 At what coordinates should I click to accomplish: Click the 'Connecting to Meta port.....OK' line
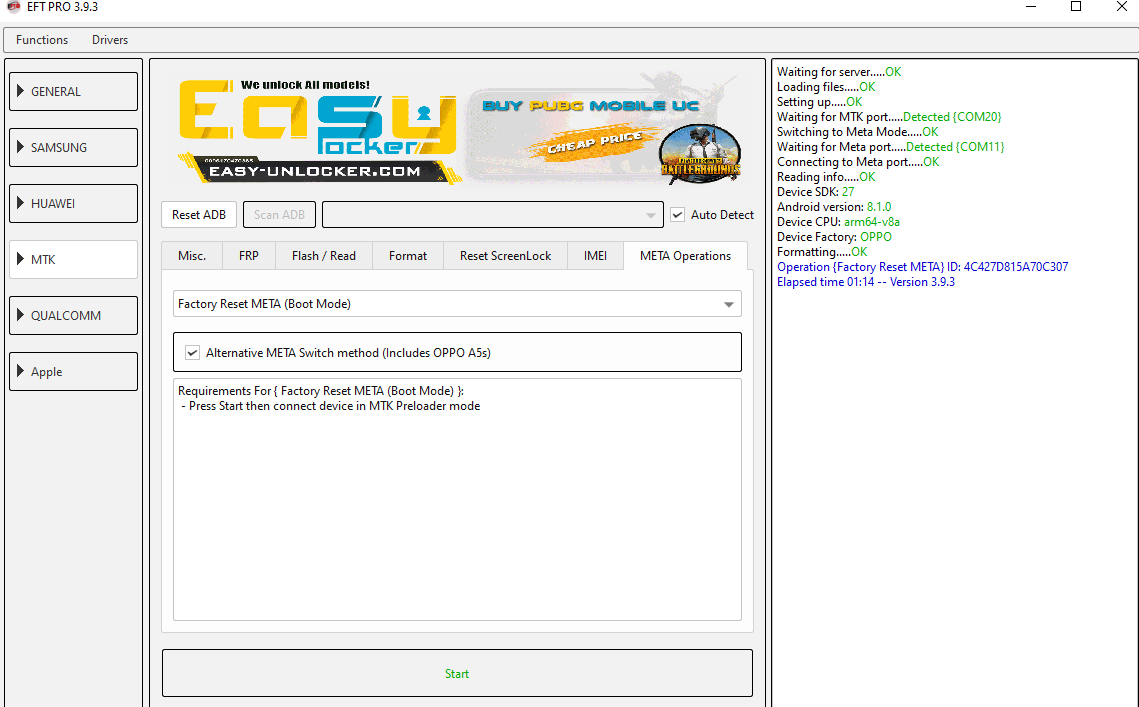pos(858,162)
